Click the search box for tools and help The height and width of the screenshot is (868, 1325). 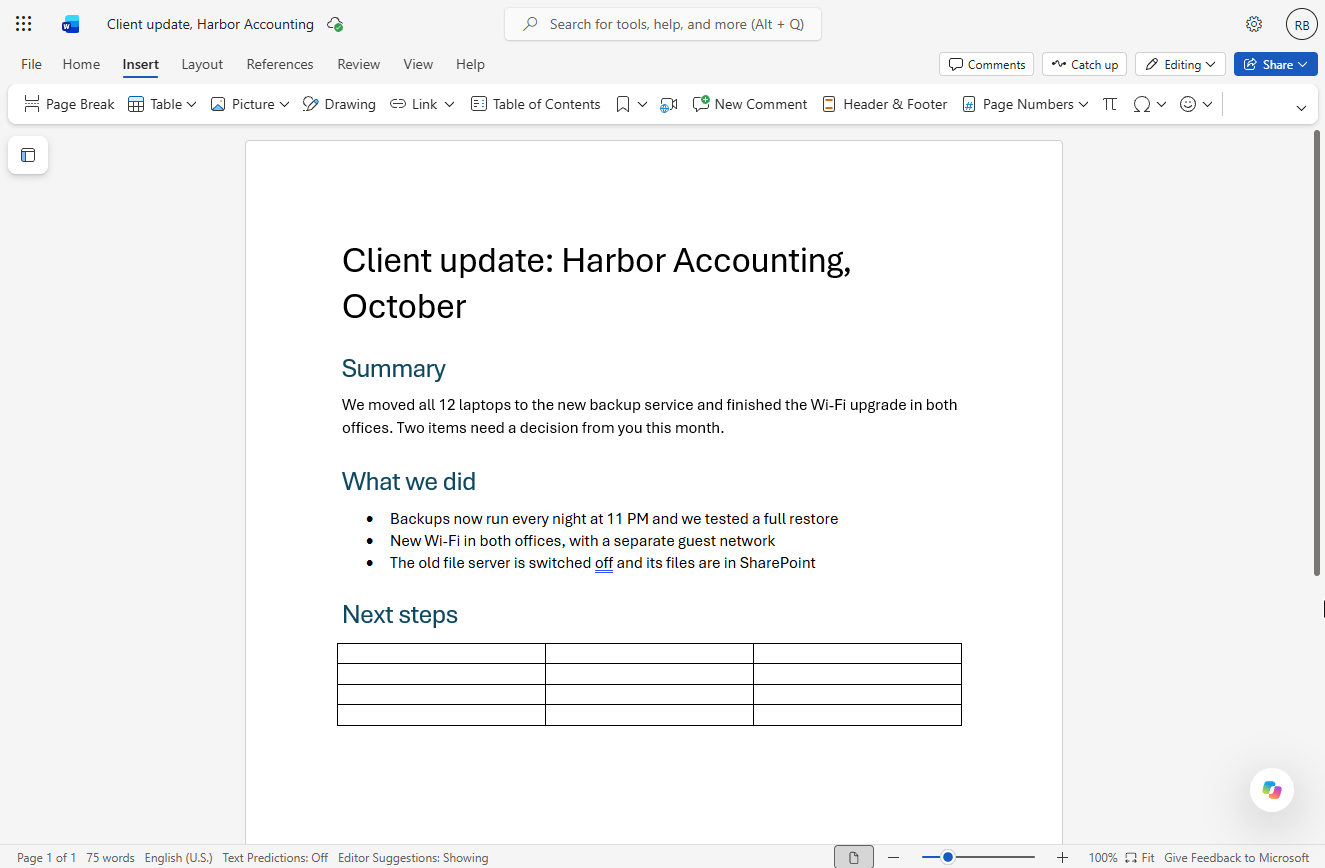(663, 24)
